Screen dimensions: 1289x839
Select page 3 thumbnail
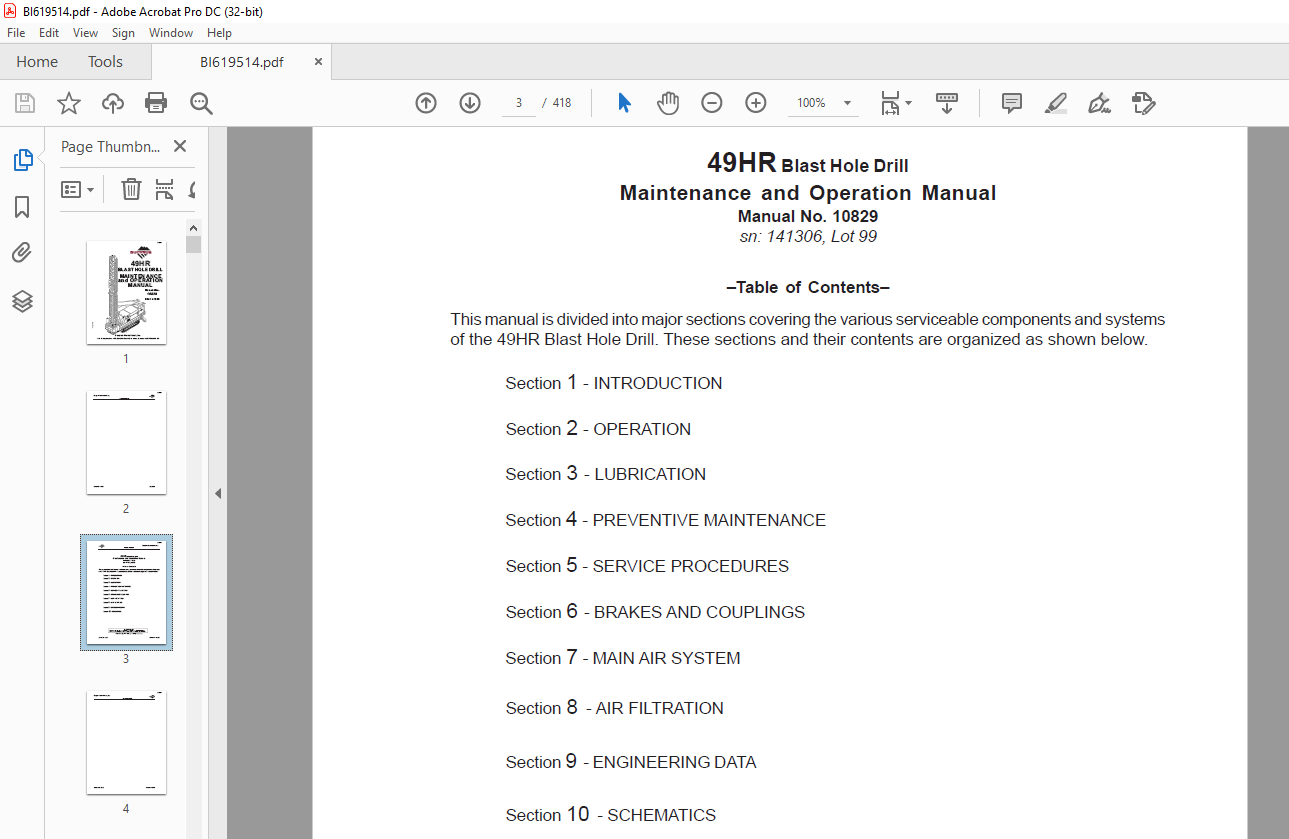[126, 592]
